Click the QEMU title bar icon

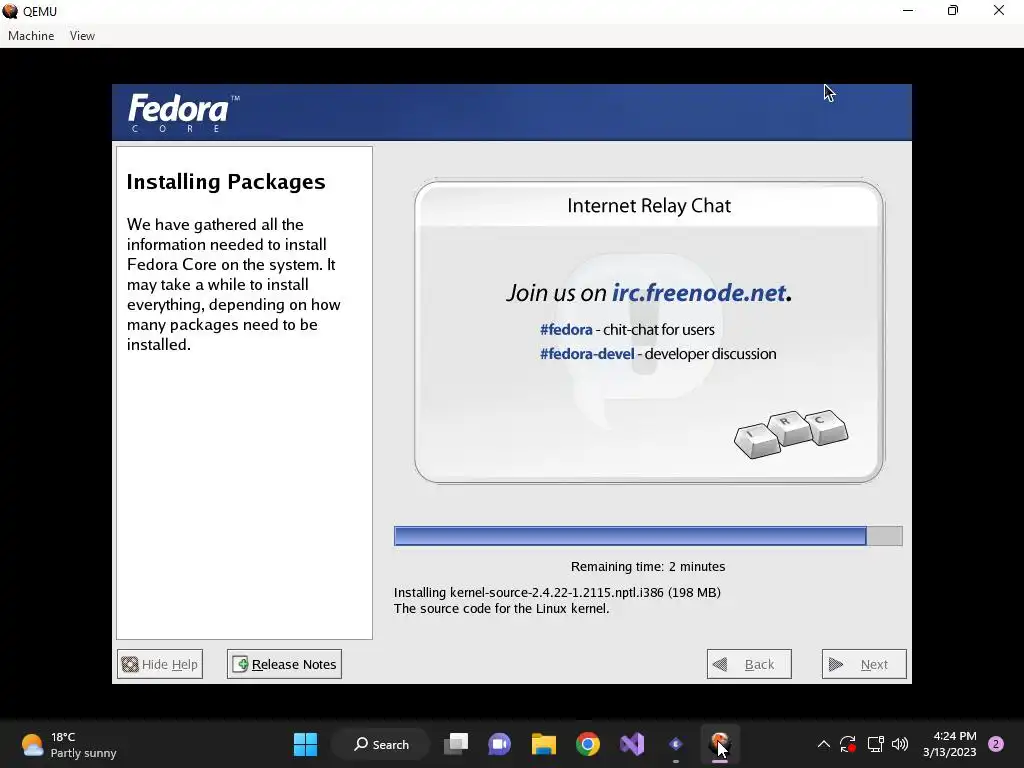tap(10, 11)
